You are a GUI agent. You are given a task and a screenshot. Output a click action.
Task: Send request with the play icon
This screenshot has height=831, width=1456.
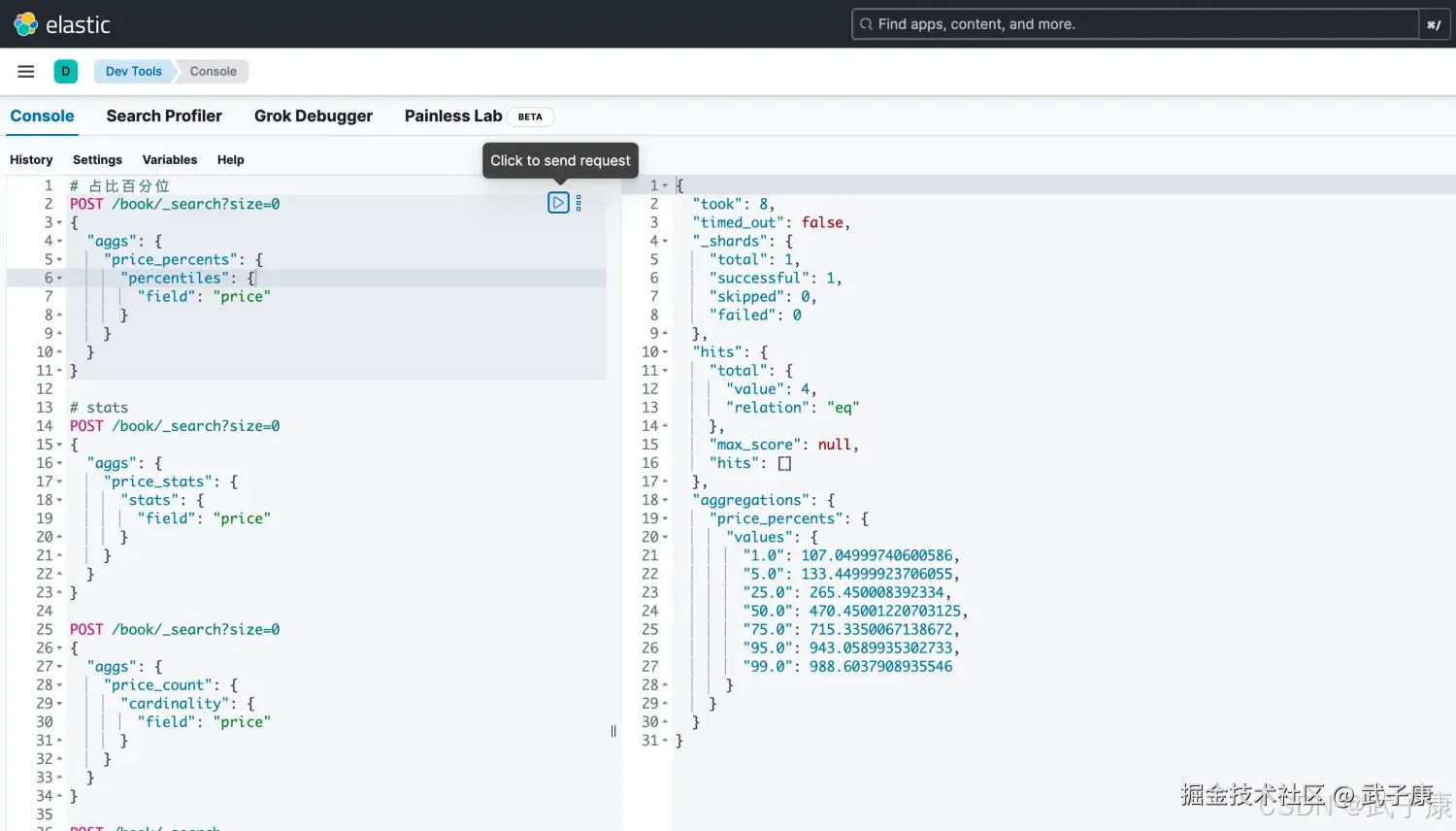tap(558, 203)
